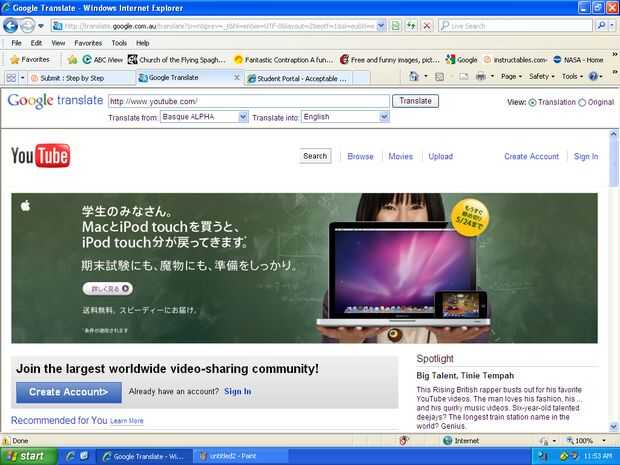620x465 pixels.
Task: Click the Translate button
Action: click(x=415, y=101)
